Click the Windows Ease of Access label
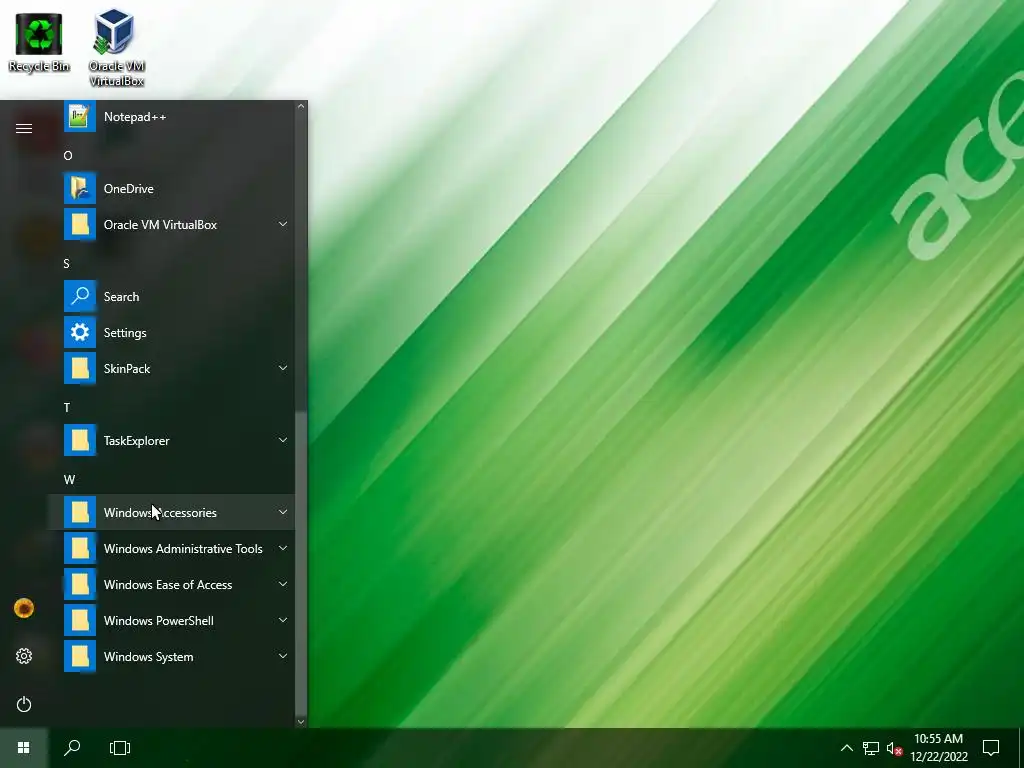Screen dimensions: 1024x768 (168, 585)
